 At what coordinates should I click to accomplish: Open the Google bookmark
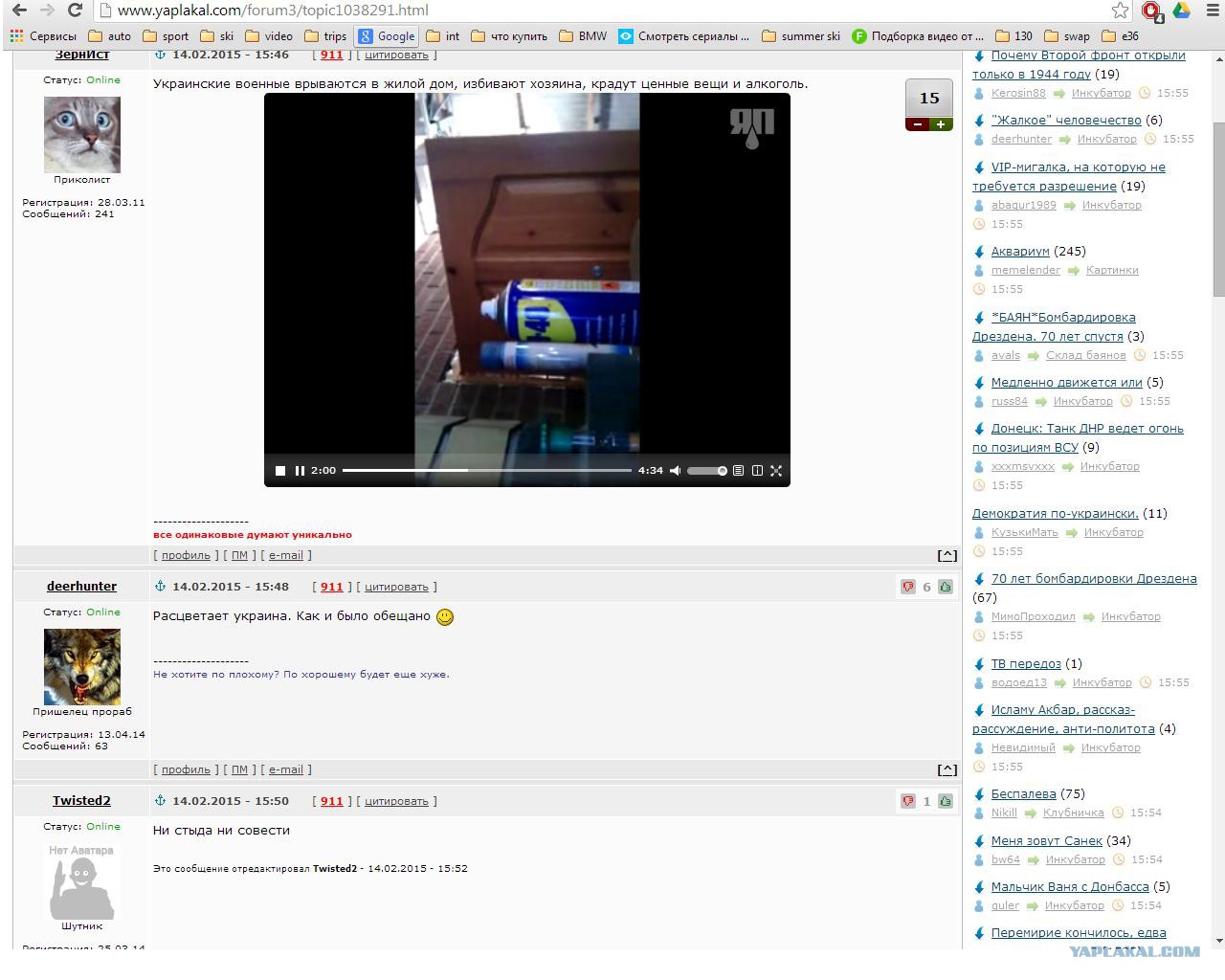(387, 36)
